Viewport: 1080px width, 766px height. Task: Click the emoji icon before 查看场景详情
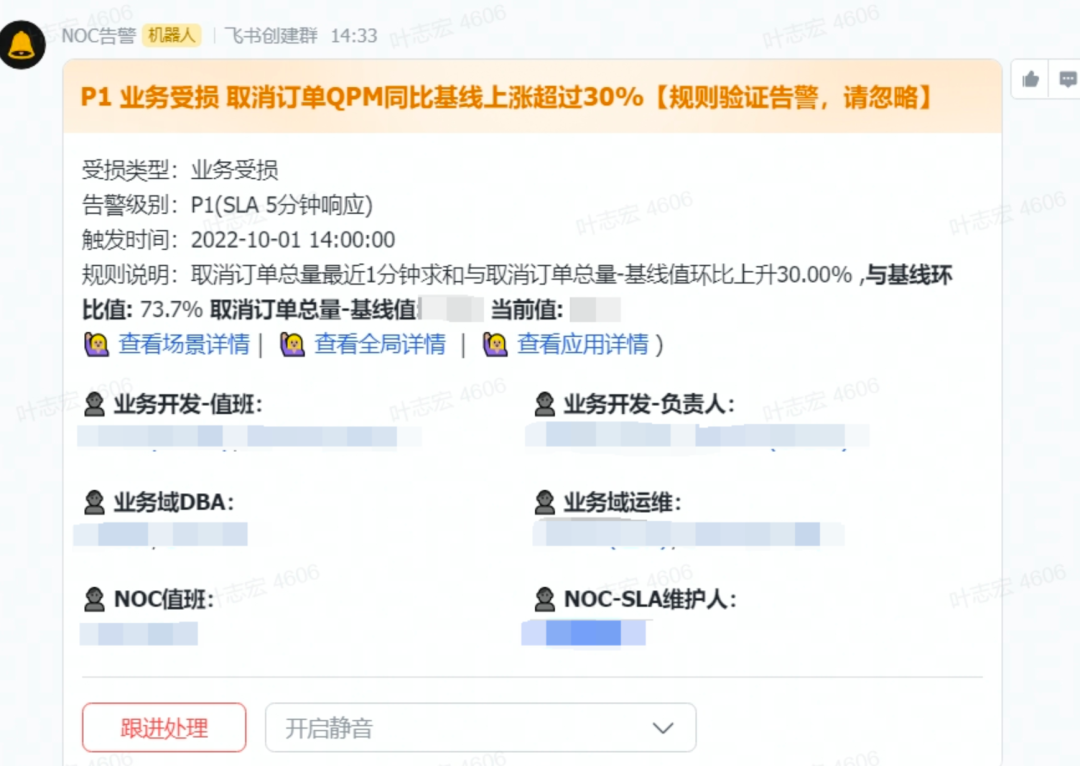coord(96,345)
